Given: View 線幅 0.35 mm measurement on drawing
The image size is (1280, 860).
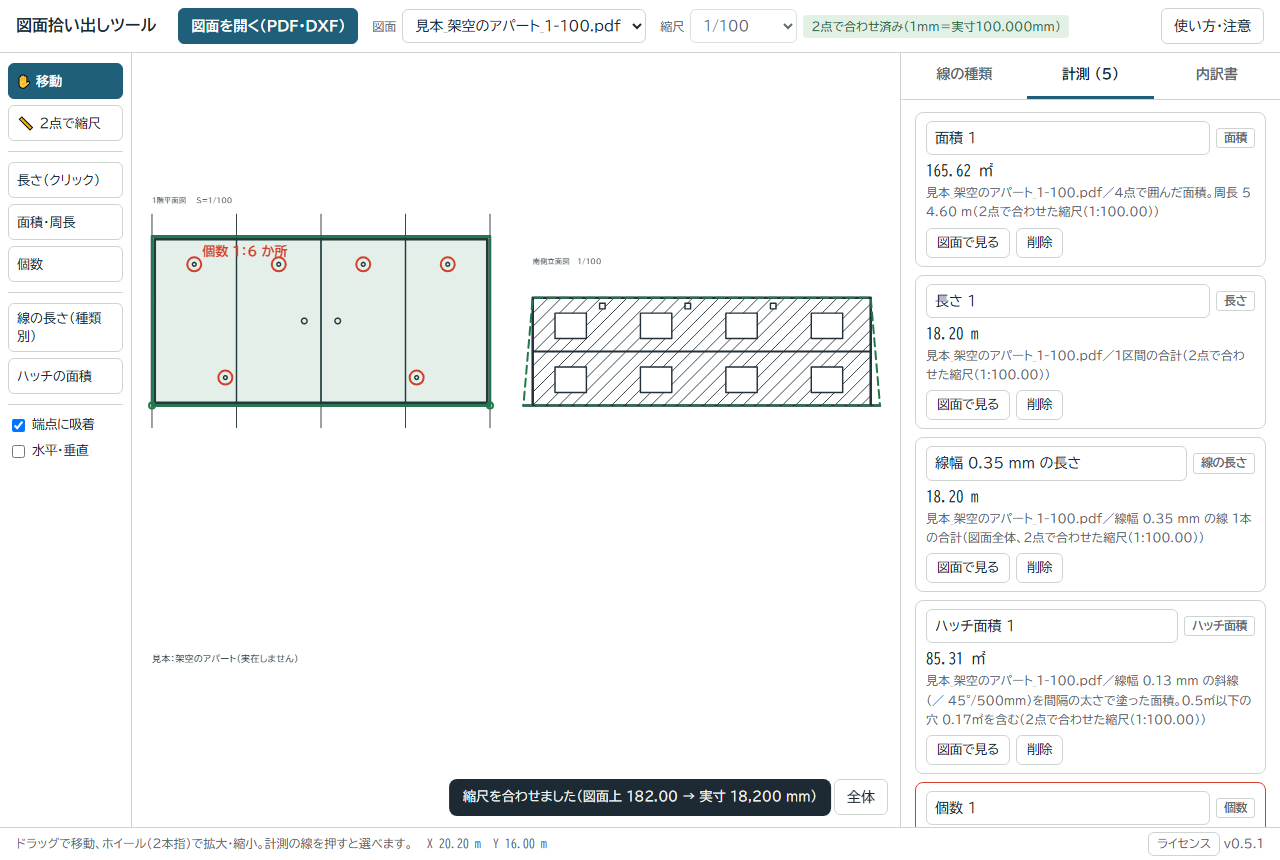Looking at the screenshot, I should pos(968,568).
